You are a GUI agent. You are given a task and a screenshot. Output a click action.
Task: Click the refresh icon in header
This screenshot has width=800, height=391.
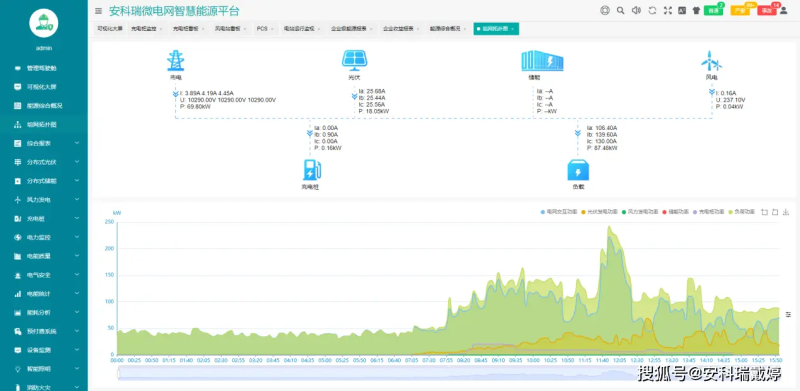pyautogui.click(x=652, y=11)
